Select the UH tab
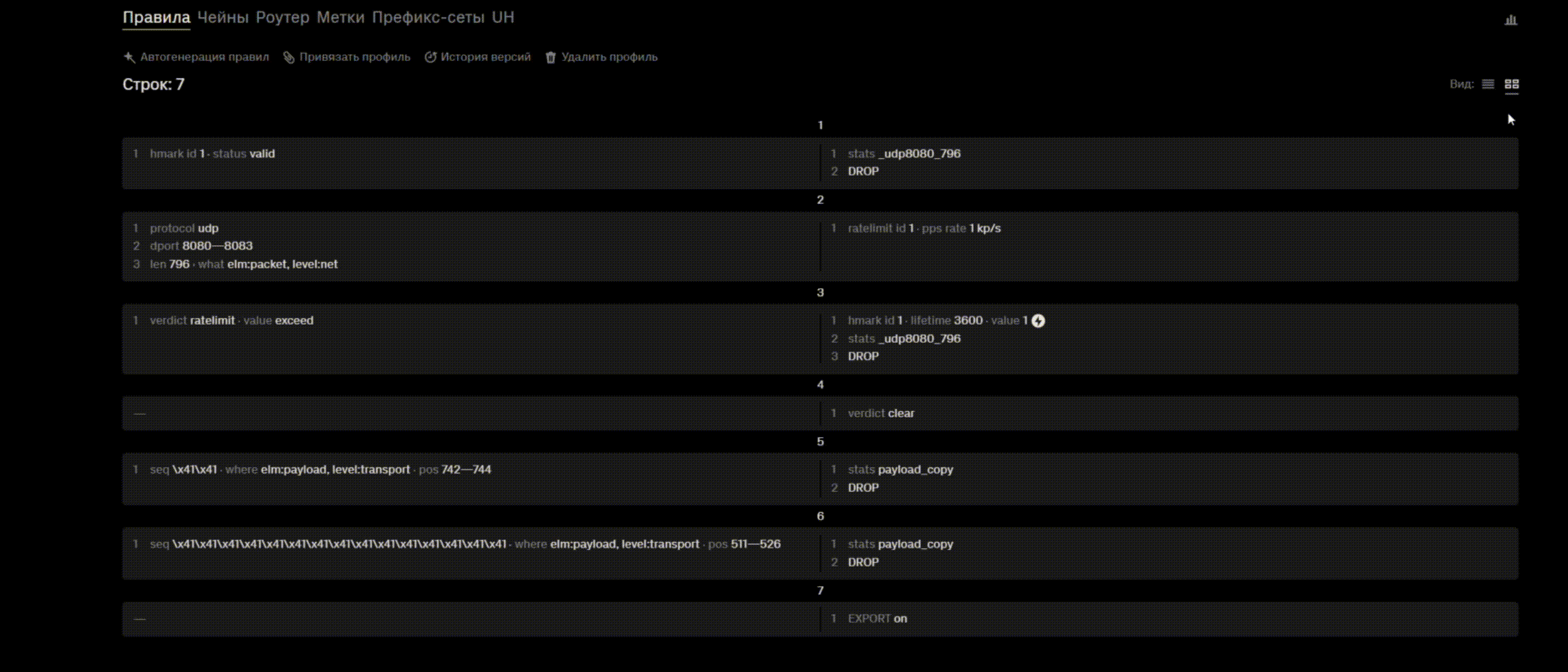The width and height of the screenshot is (1568, 672). 503,17
